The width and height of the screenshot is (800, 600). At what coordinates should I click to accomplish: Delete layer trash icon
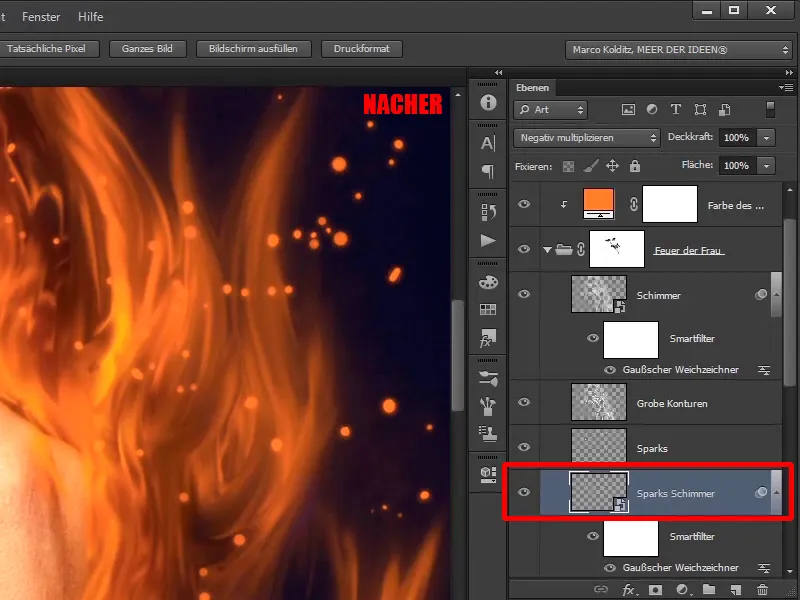pos(762,590)
